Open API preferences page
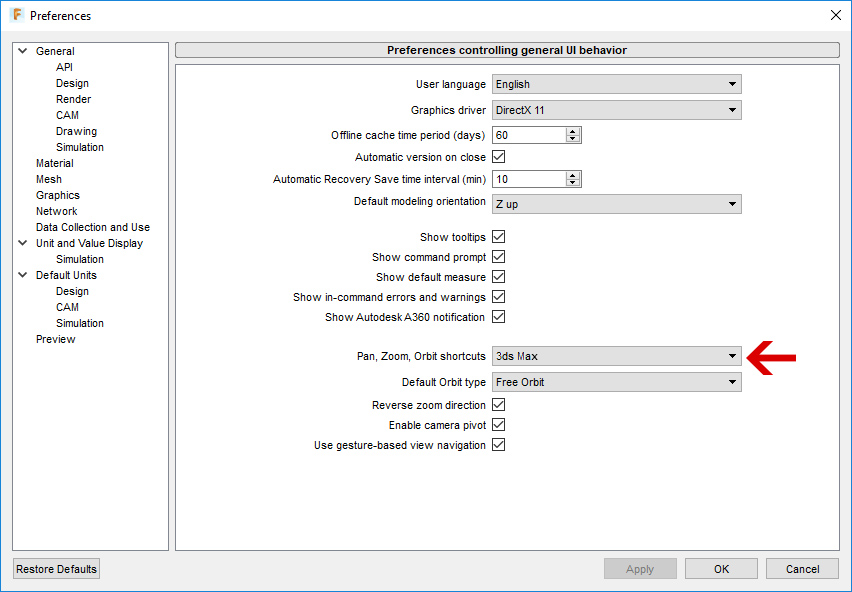 [x=64, y=67]
